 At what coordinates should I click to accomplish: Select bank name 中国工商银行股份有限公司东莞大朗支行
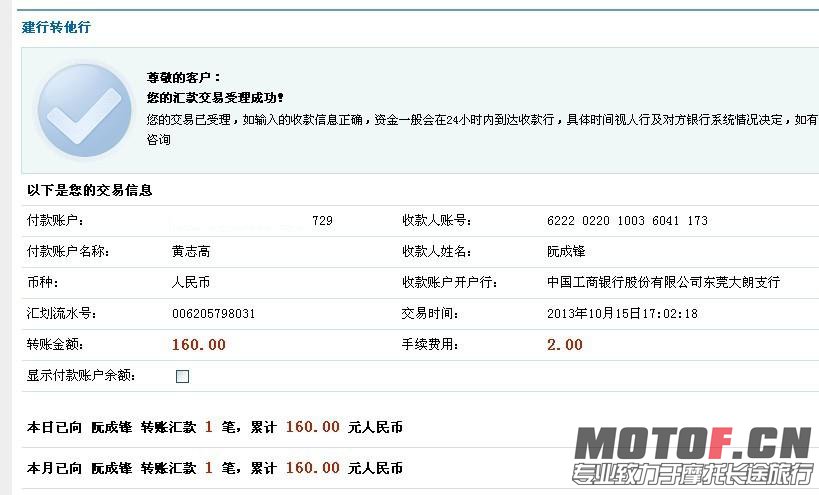663,282
